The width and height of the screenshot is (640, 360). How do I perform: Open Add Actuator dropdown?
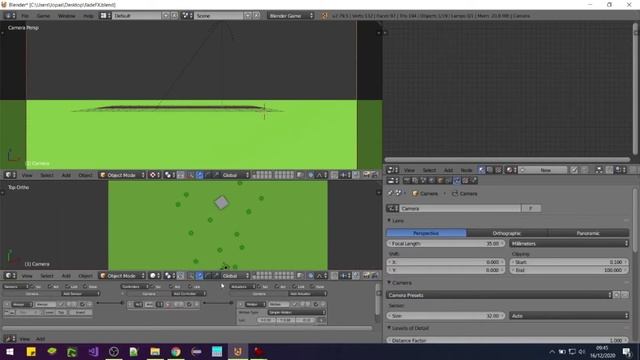[x=307, y=293]
